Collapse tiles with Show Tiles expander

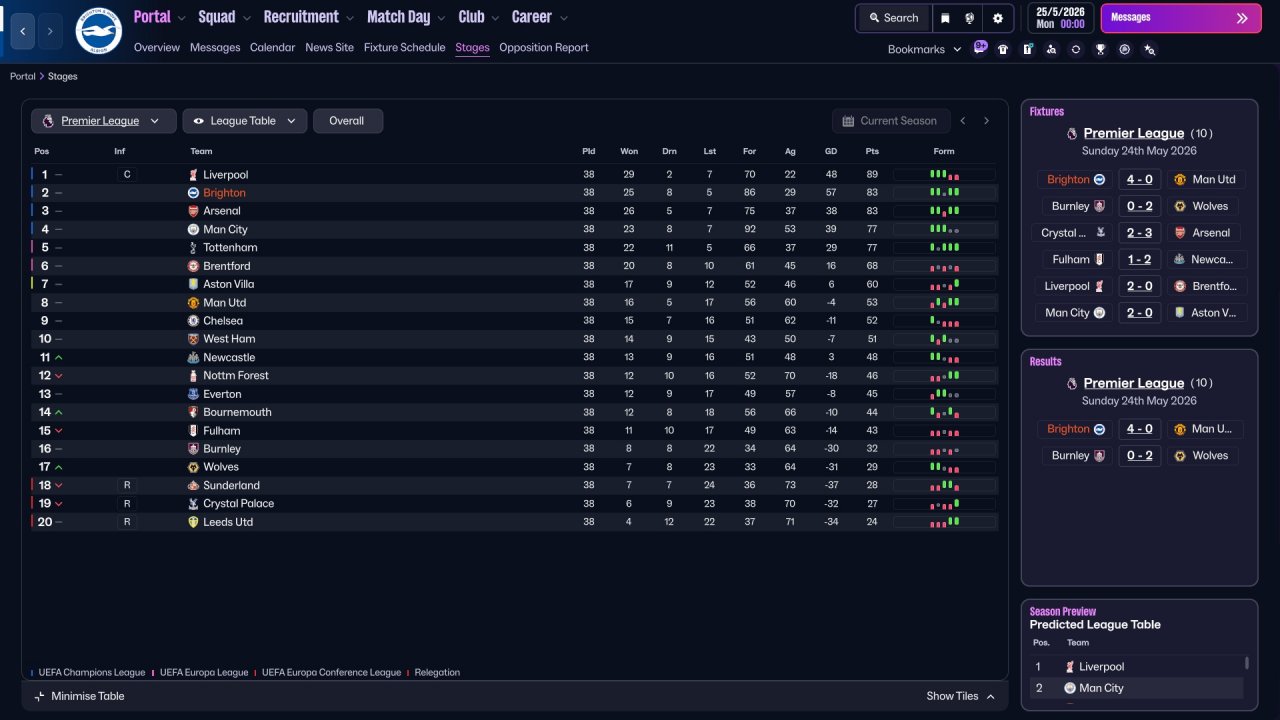click(x=961, y=696)
